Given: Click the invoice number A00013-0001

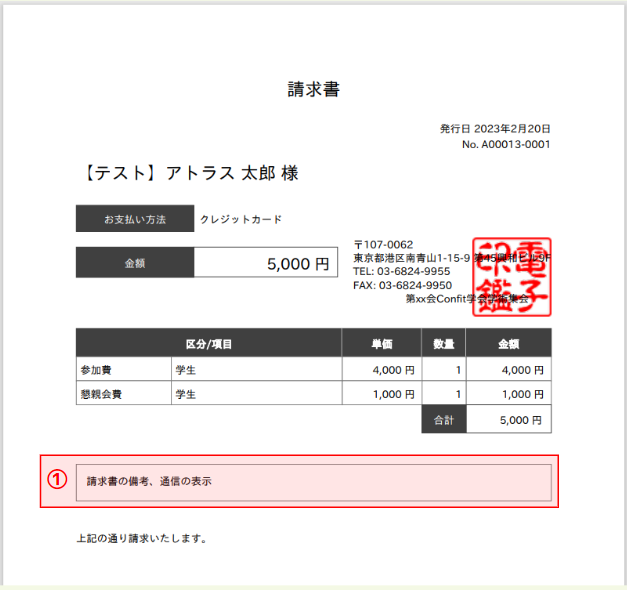Looking at the screenshot, I should click(516, 144).
